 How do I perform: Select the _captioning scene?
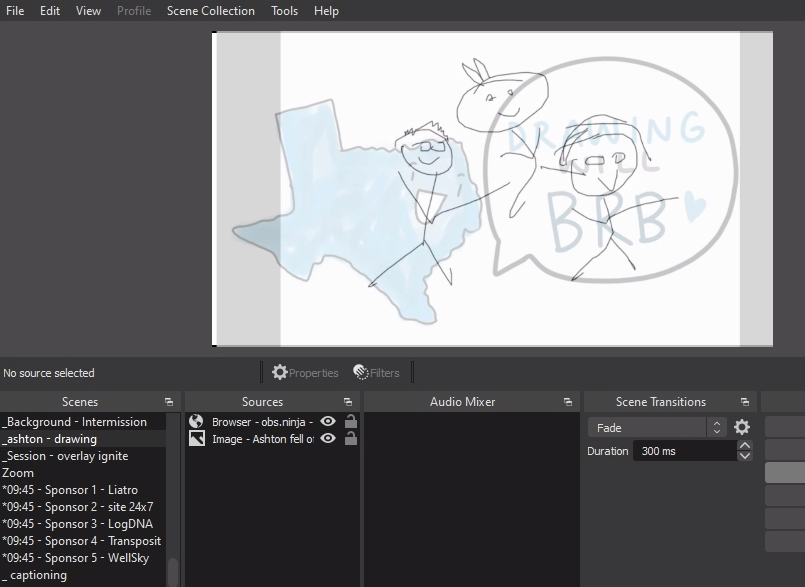click(x=83, y=575)
